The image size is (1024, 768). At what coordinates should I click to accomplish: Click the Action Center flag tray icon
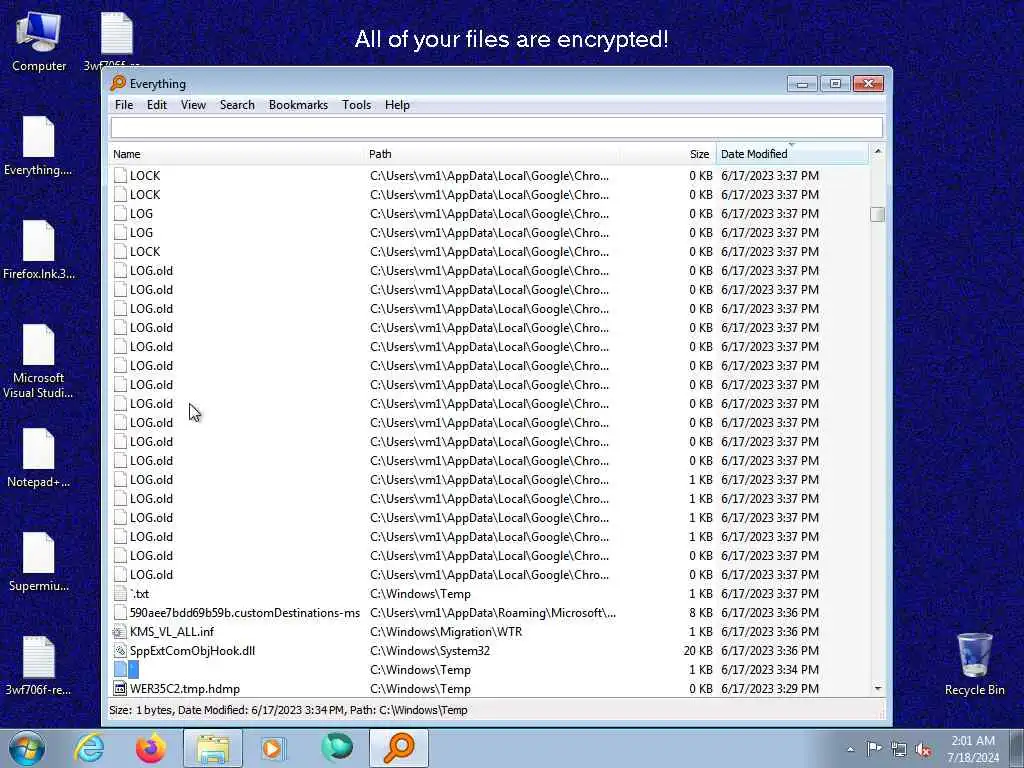click(874, 748)
